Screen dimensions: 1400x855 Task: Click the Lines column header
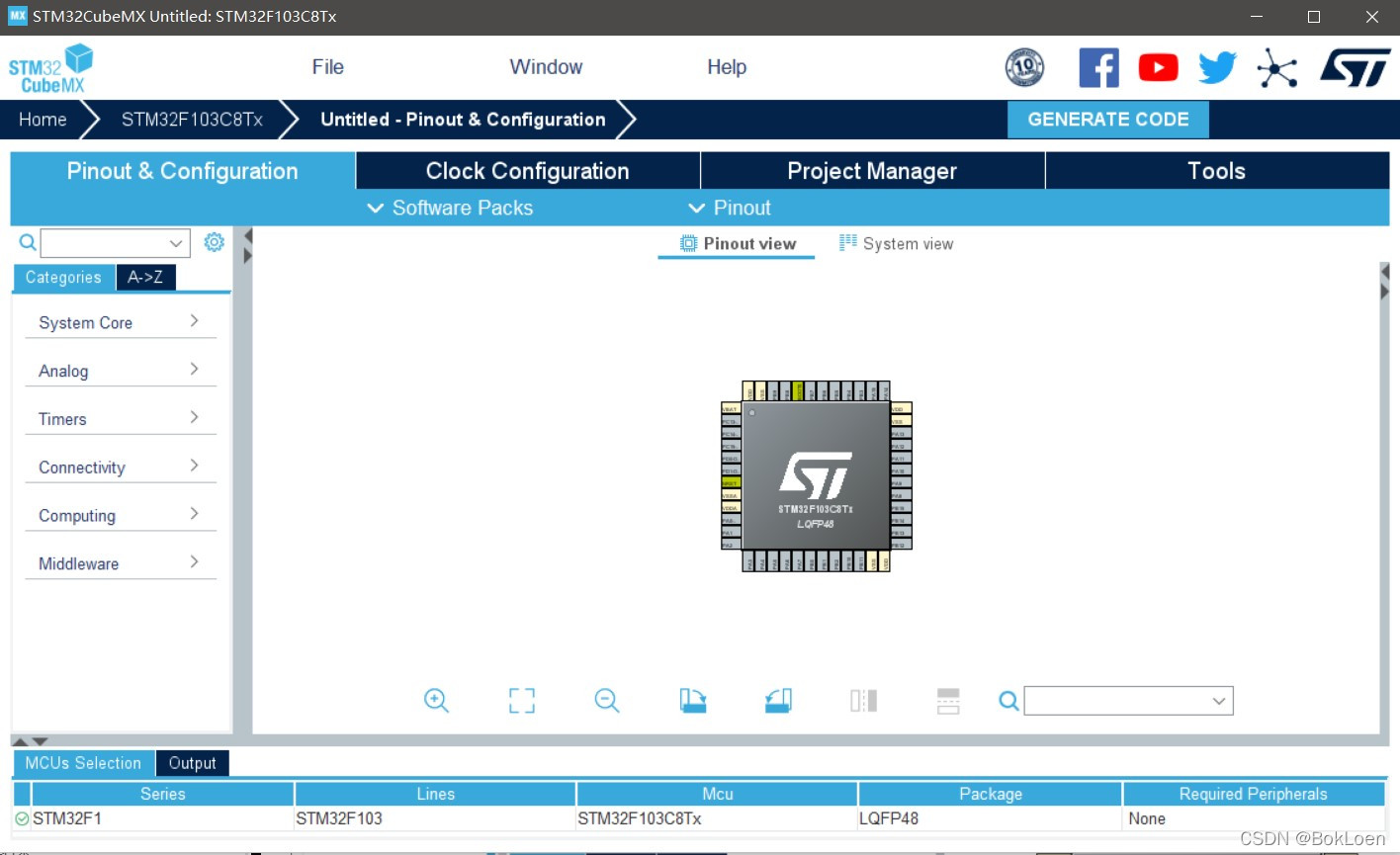pos(435,794)
